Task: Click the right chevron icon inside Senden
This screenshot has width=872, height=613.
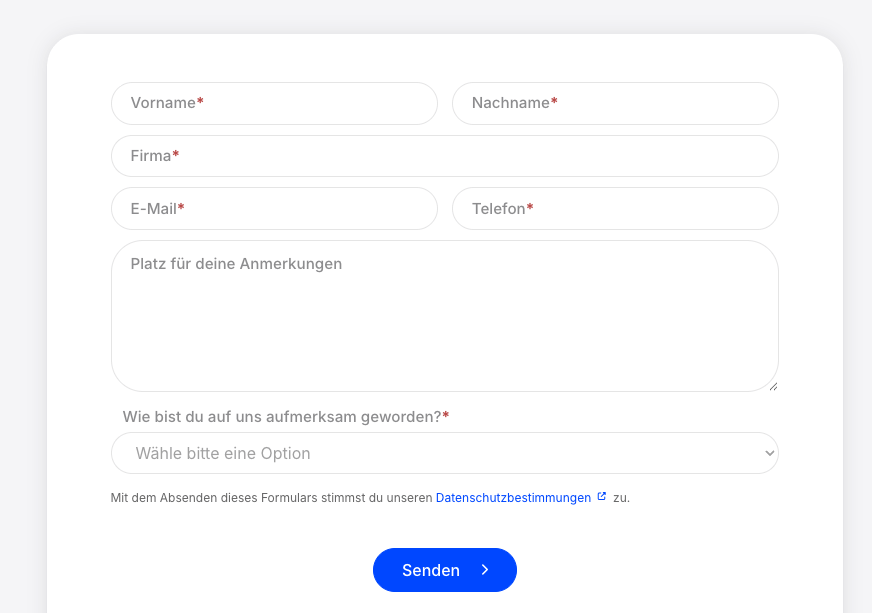Action: [x=485, y=570]
